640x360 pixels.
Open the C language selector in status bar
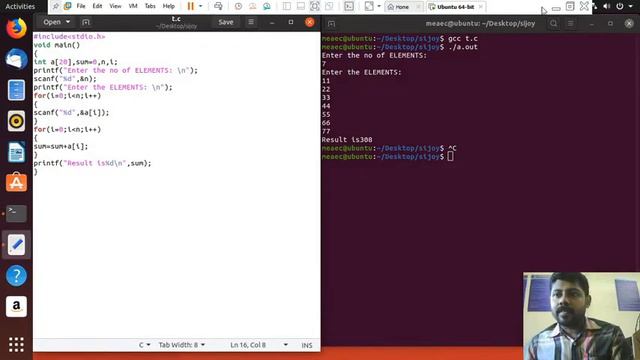pyautogui.click(x=144, y=345)
